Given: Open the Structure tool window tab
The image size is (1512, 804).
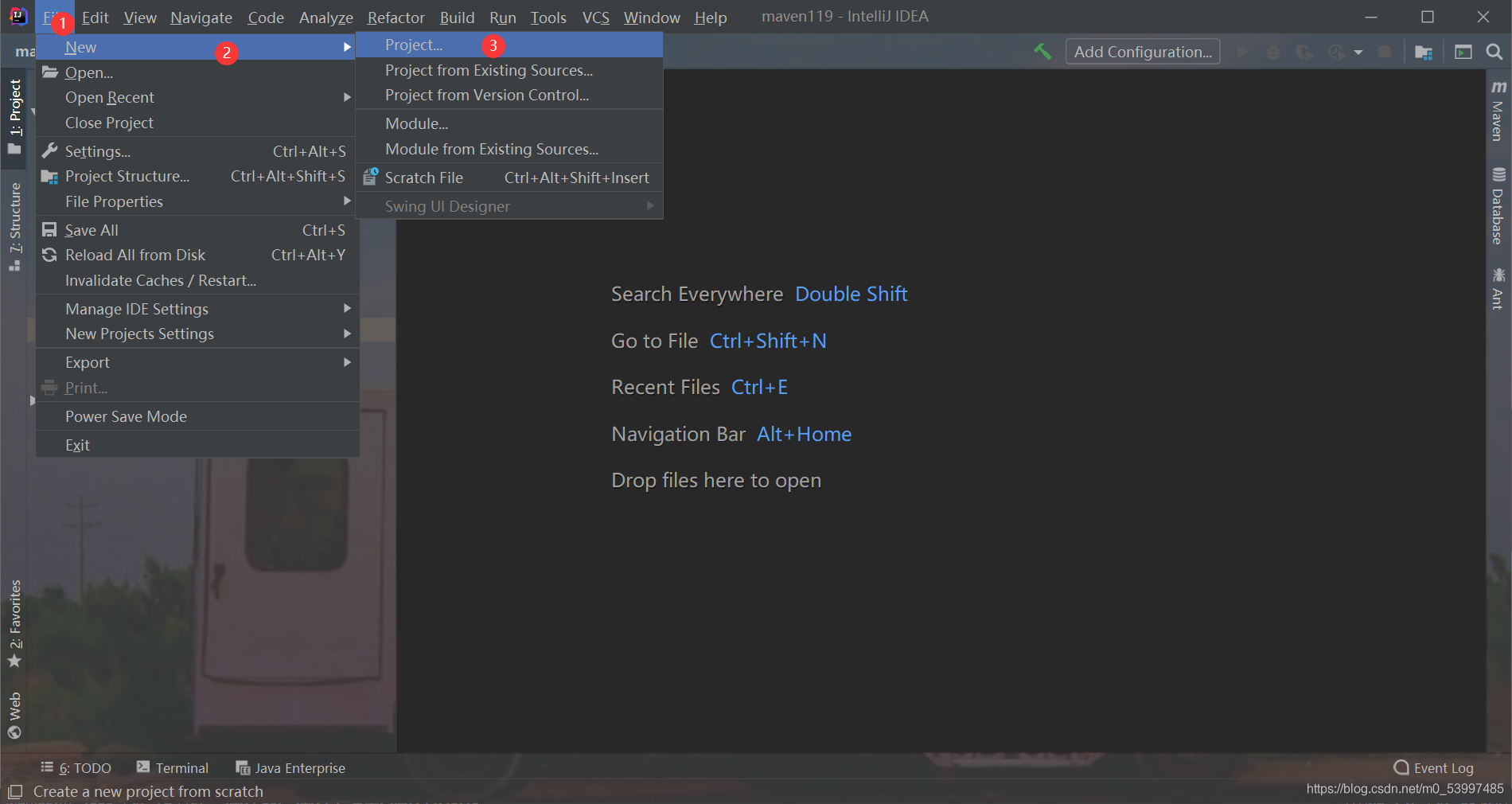Looking at the screenshot, I should pos(14,227).
